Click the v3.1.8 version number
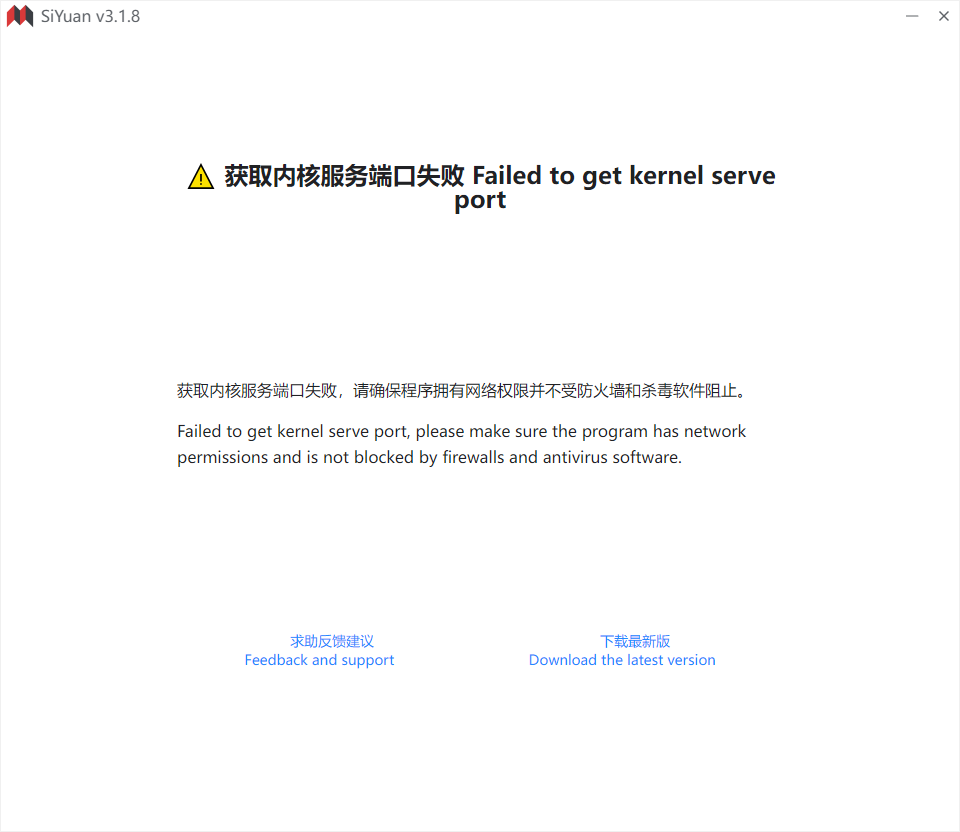 [x=118, y=17]
